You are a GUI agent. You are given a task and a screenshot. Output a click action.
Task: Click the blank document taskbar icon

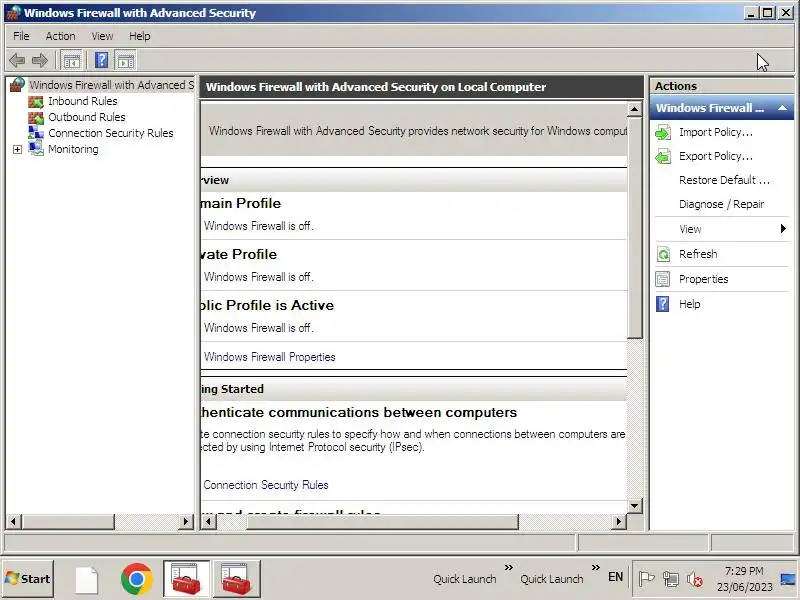click(x=87, y=580)
